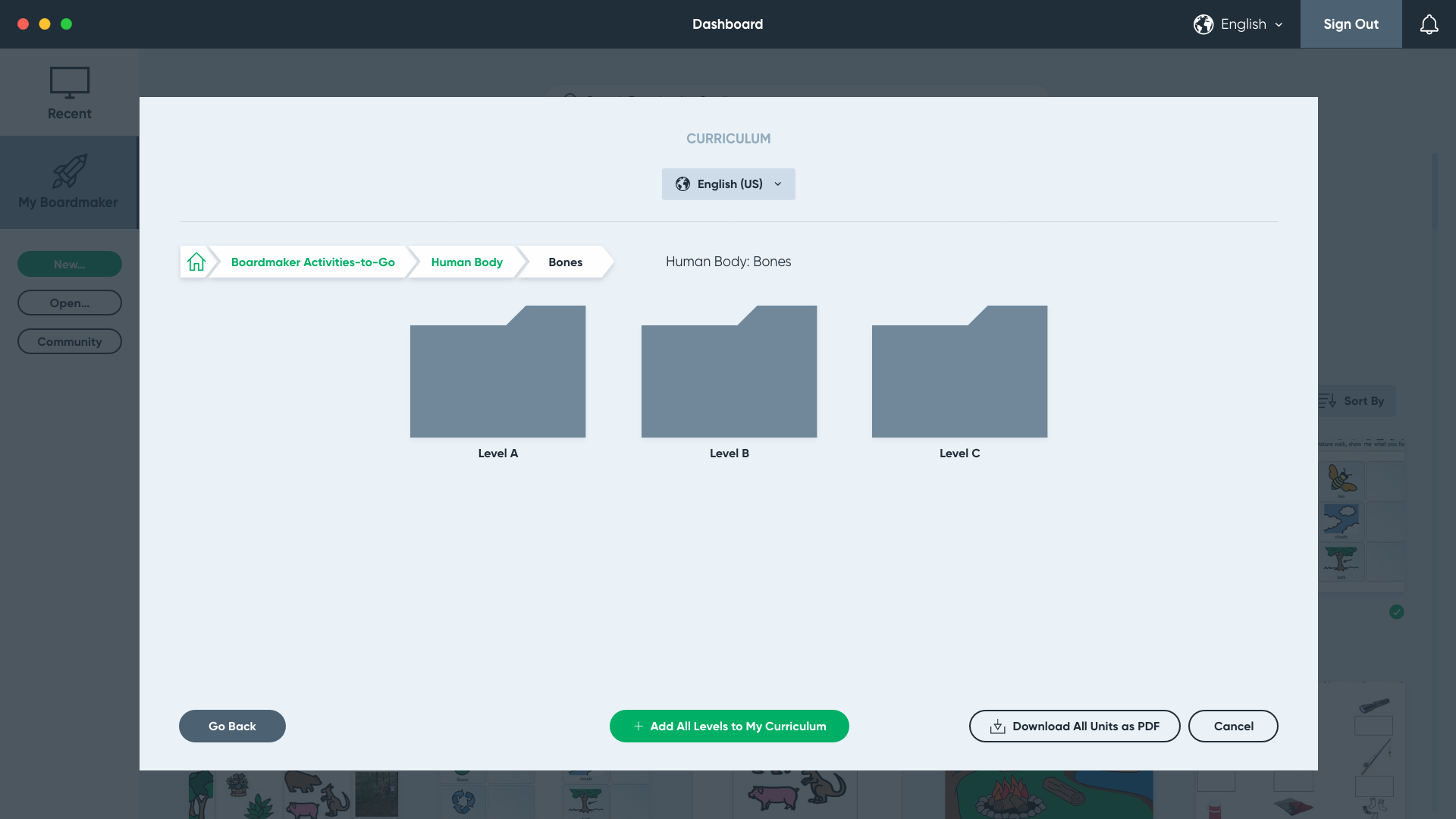Click the My Boardmaker rocket icon

click(69, 171)
